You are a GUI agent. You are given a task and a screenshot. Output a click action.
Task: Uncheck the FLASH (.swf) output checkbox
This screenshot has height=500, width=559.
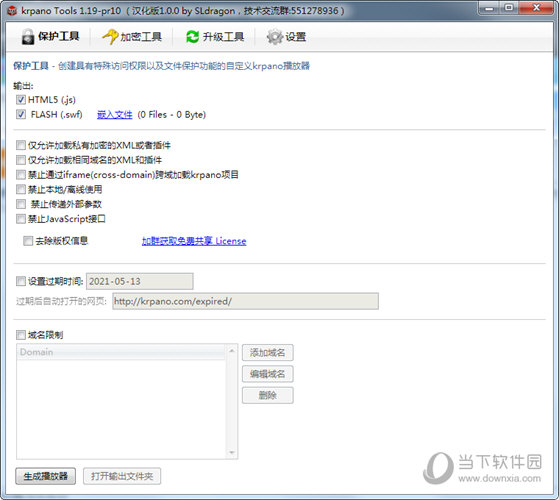click(21, 114)
